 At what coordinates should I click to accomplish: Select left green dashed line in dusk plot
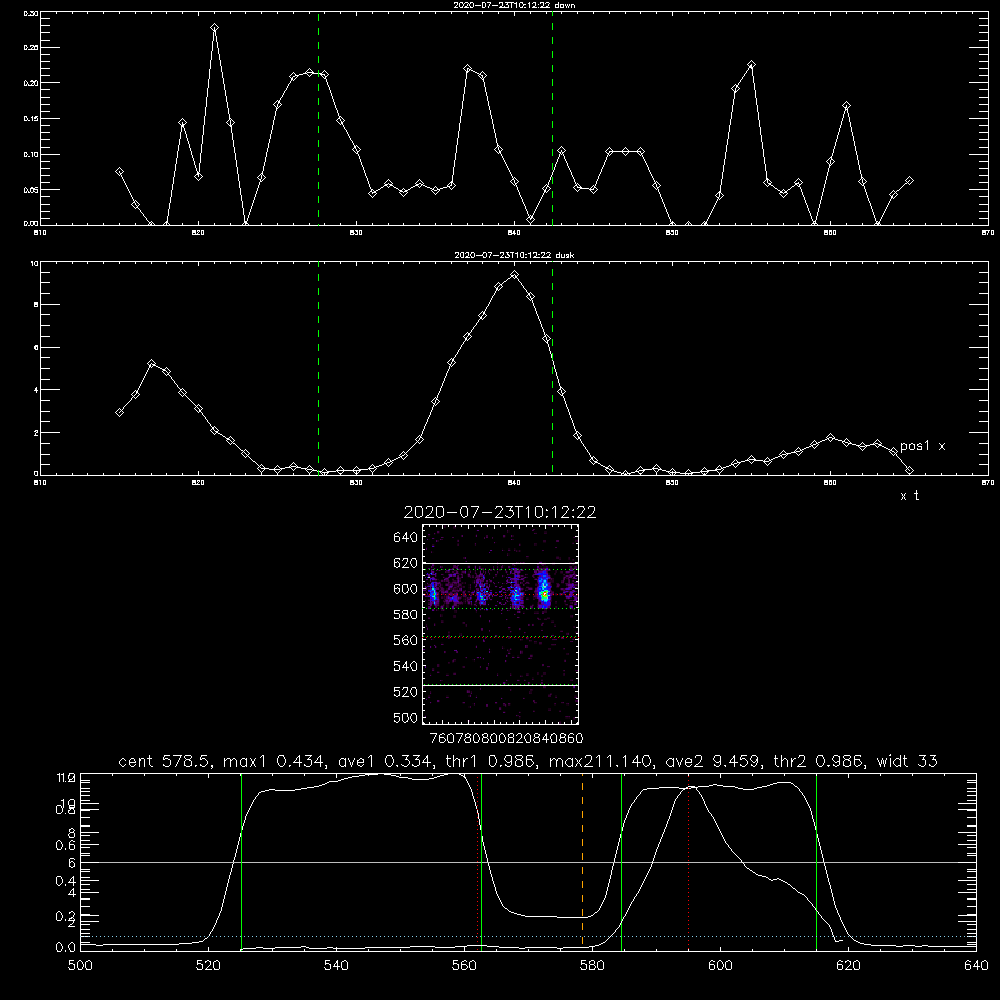tap(318, 368)
